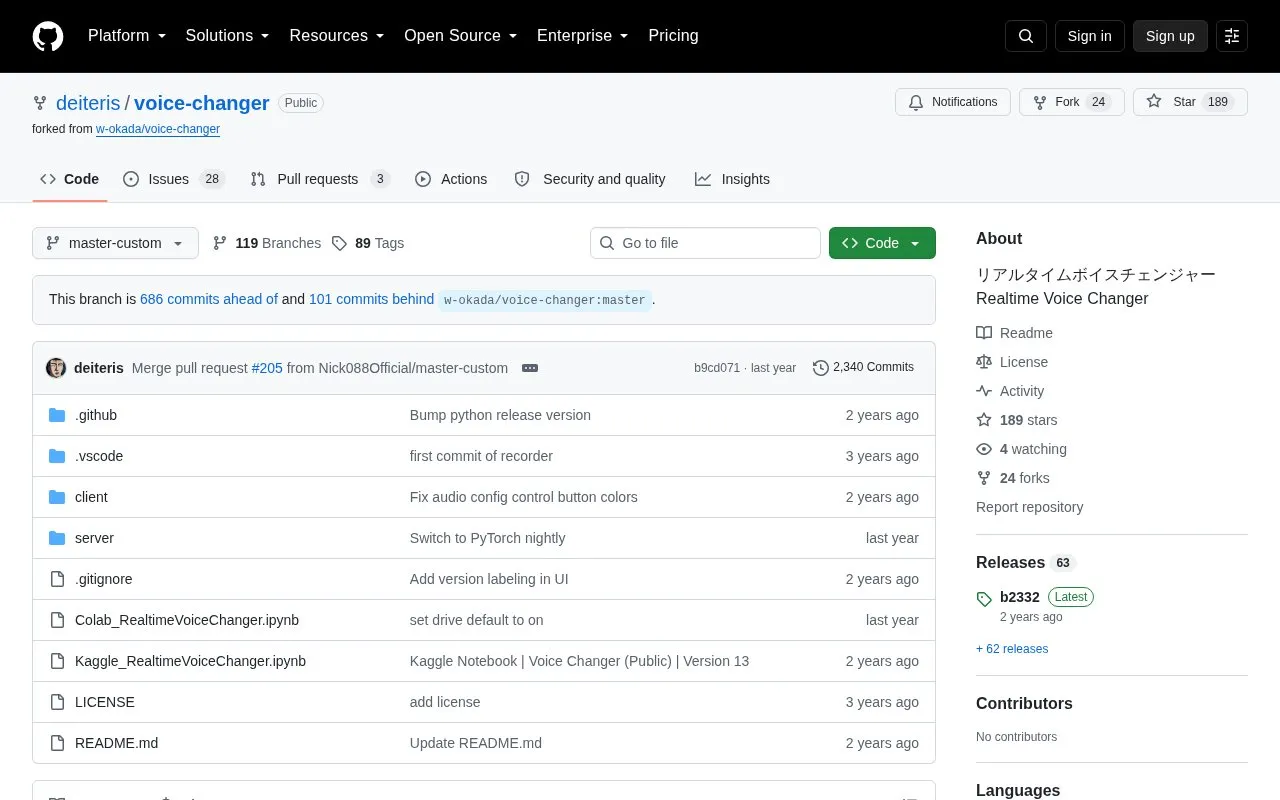Star the voice-changer repository
This screenshot has height=800, width=1280.
tap(1190, 102)
